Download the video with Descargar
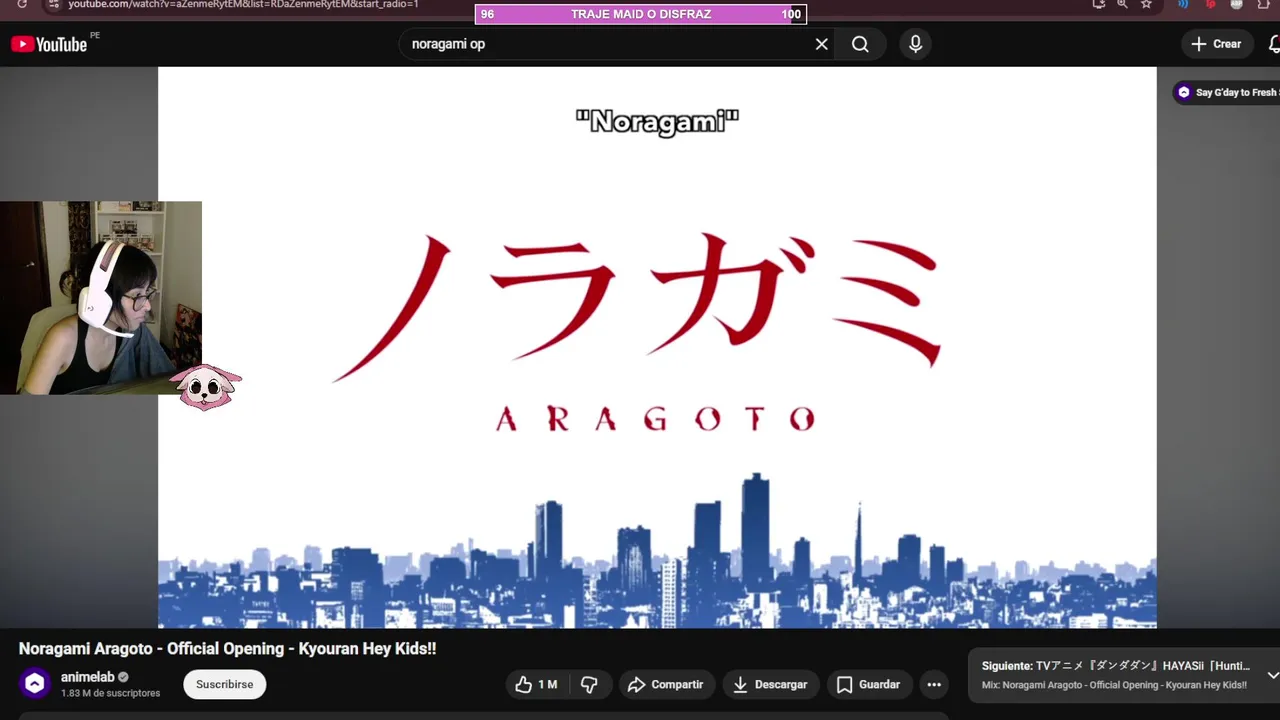The image size is (1280, 720). 771,685
